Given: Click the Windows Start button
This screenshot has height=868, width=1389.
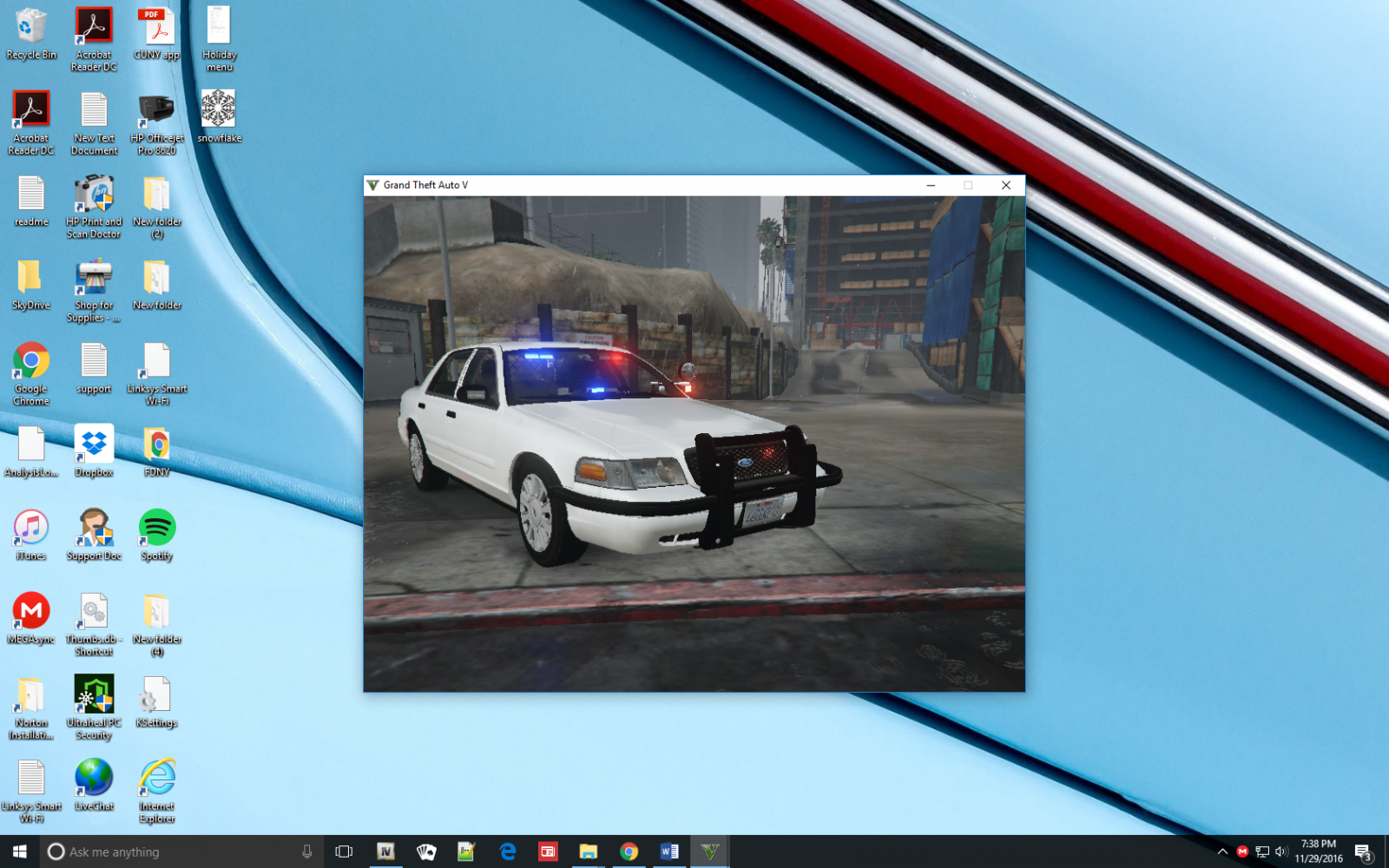Looking at the screenshot, I should 19,852.
